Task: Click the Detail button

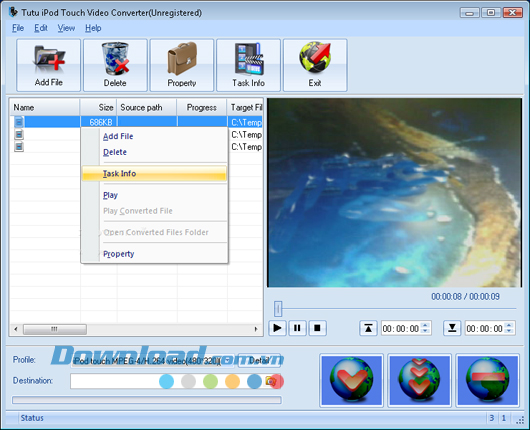Action: point(259,361)
